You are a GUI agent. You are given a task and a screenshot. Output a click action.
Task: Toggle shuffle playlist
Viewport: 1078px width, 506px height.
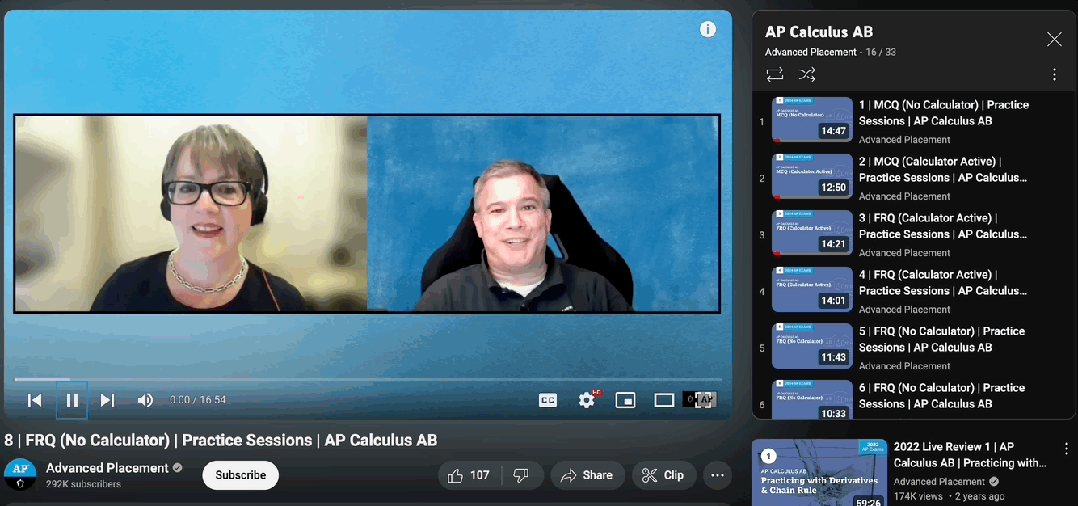[x=807, y=74]
